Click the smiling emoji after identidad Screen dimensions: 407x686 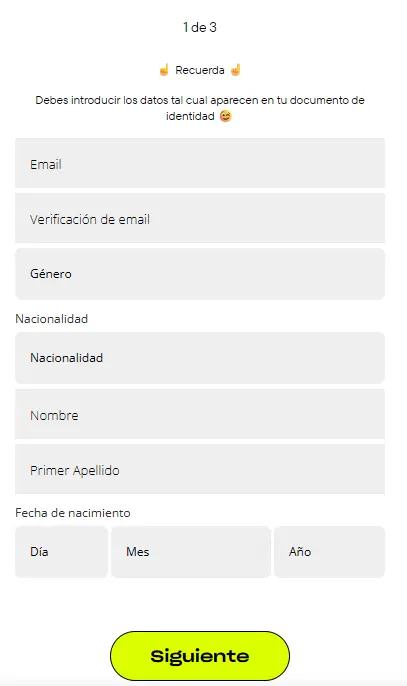[x=225, y=116]
